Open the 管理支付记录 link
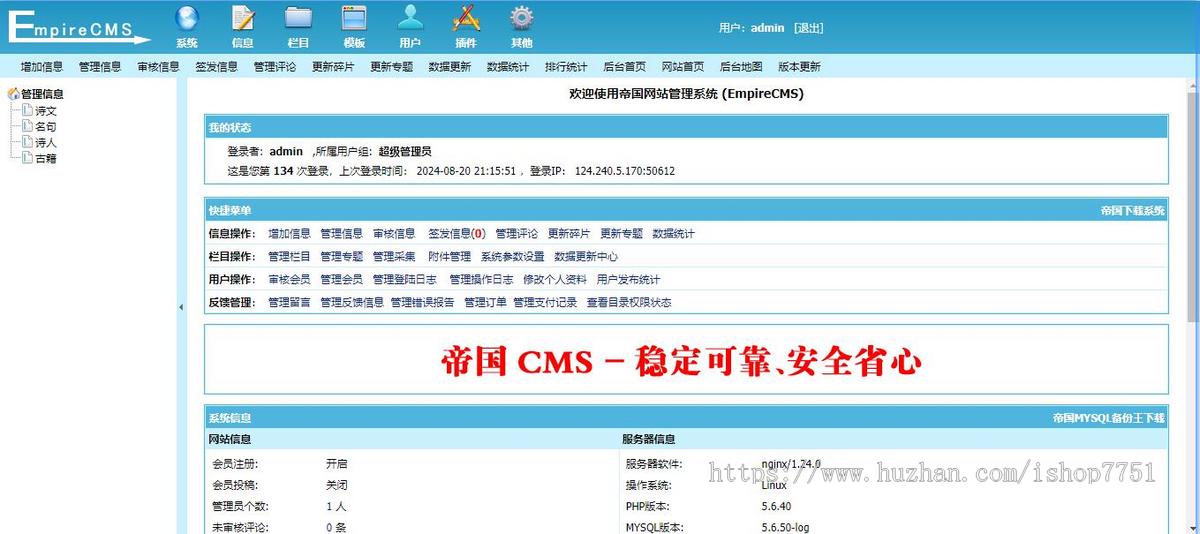Screen dimensions: 1200x534 (545, 303)
